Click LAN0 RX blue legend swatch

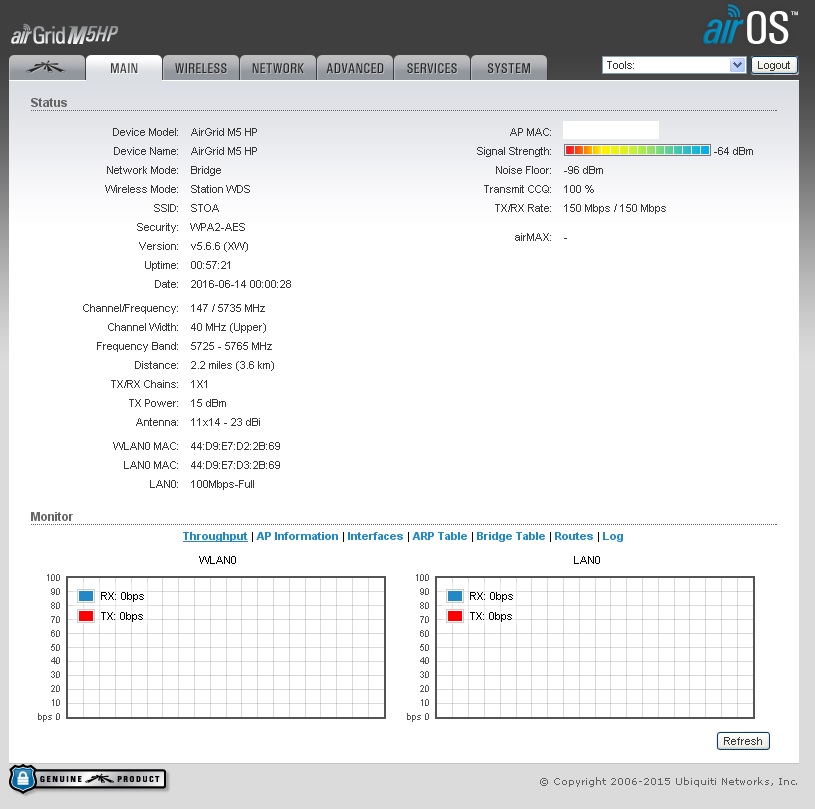click(x=455, y=596)
